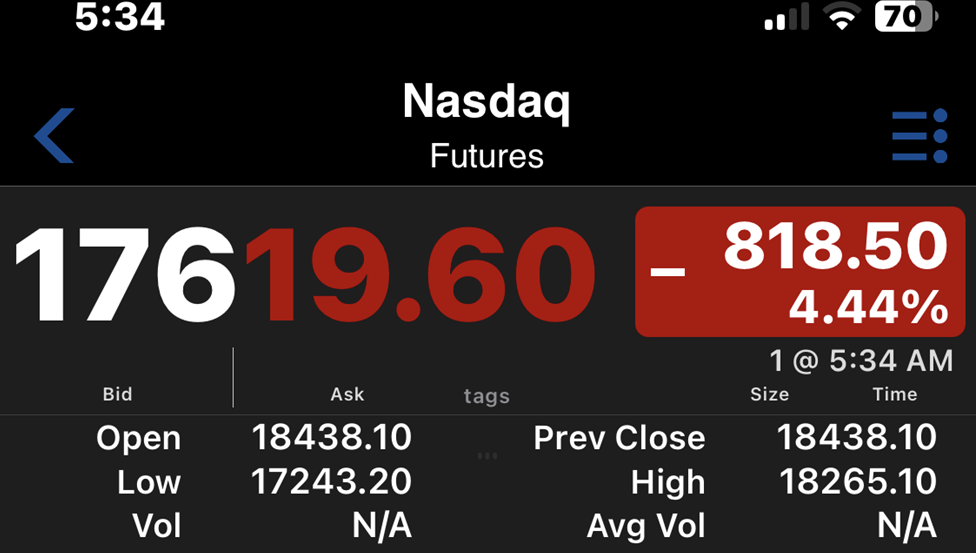
Task: Tap the Nasdaq title
Action: [486, 102]
